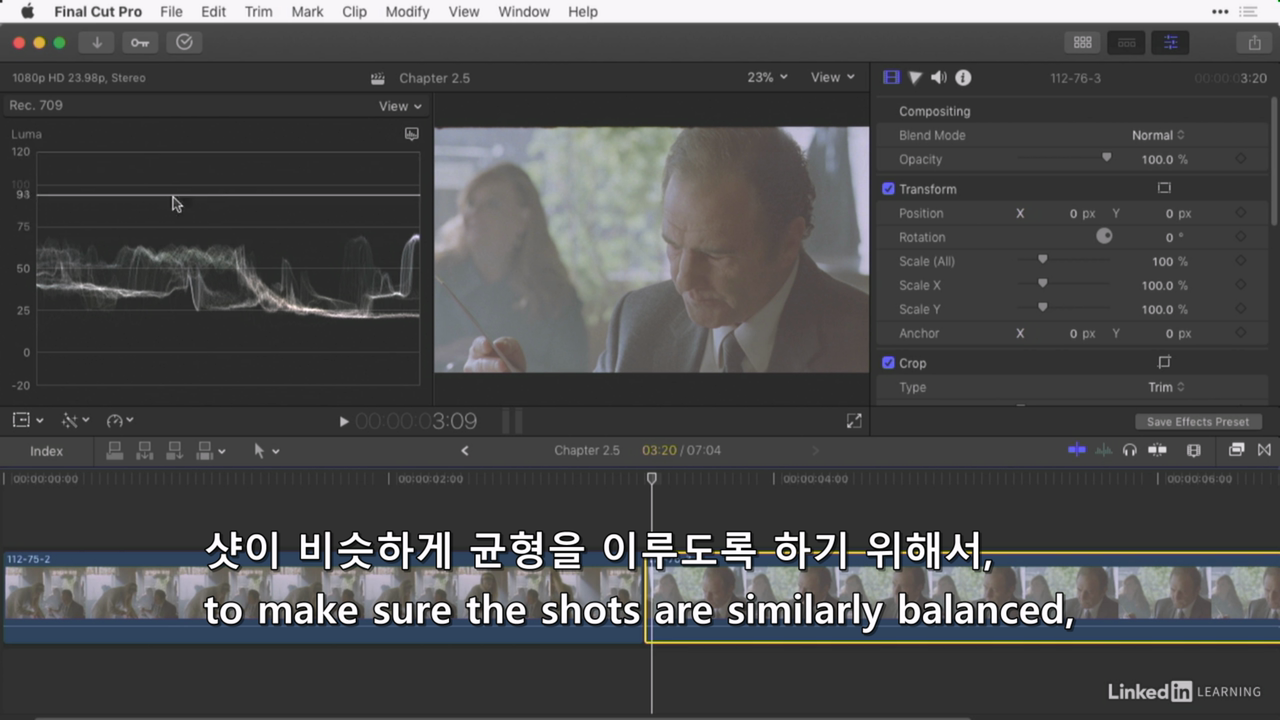
Task: Open the enhancements magic wand dropdown
Action: pyautogui.click(x=76, y=421)
